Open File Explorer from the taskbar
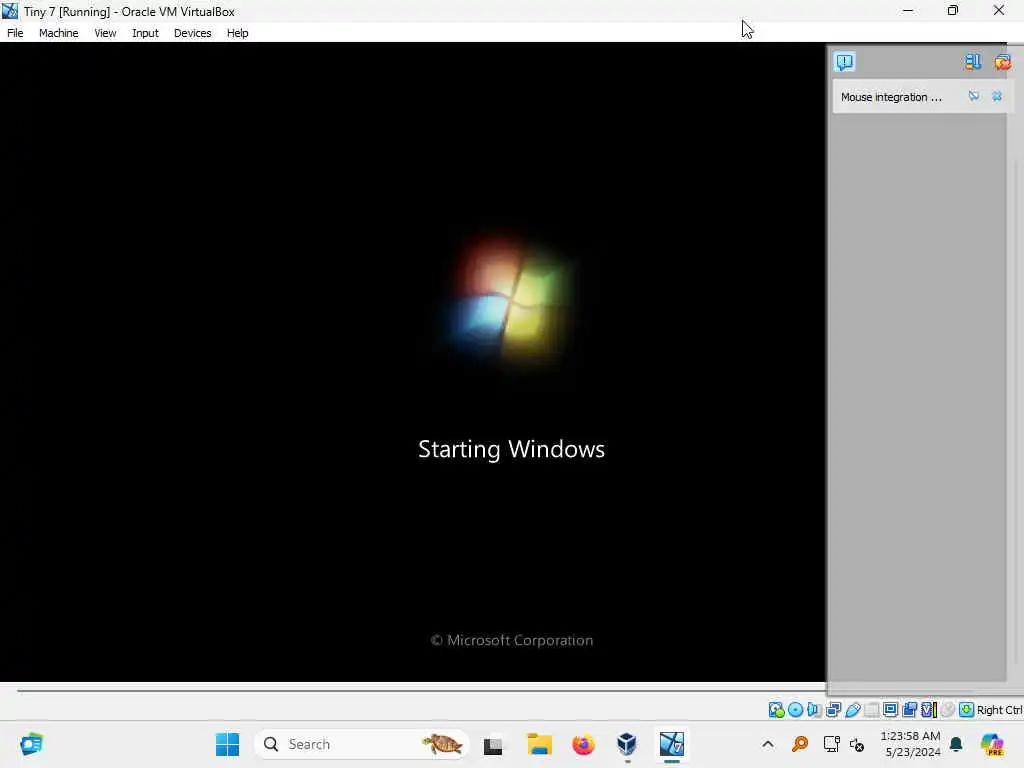1024x768 pixels. tap(539, 744)
